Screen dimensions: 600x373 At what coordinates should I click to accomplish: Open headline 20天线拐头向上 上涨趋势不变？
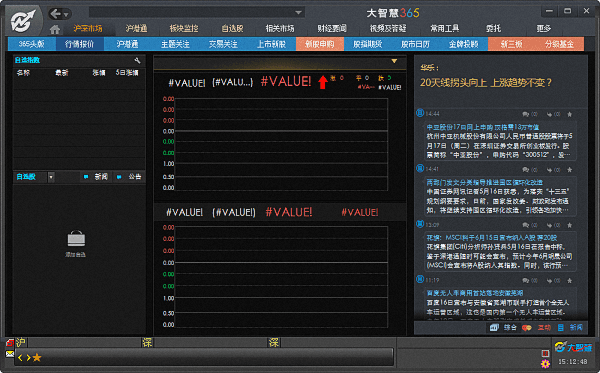click(486, 83)
